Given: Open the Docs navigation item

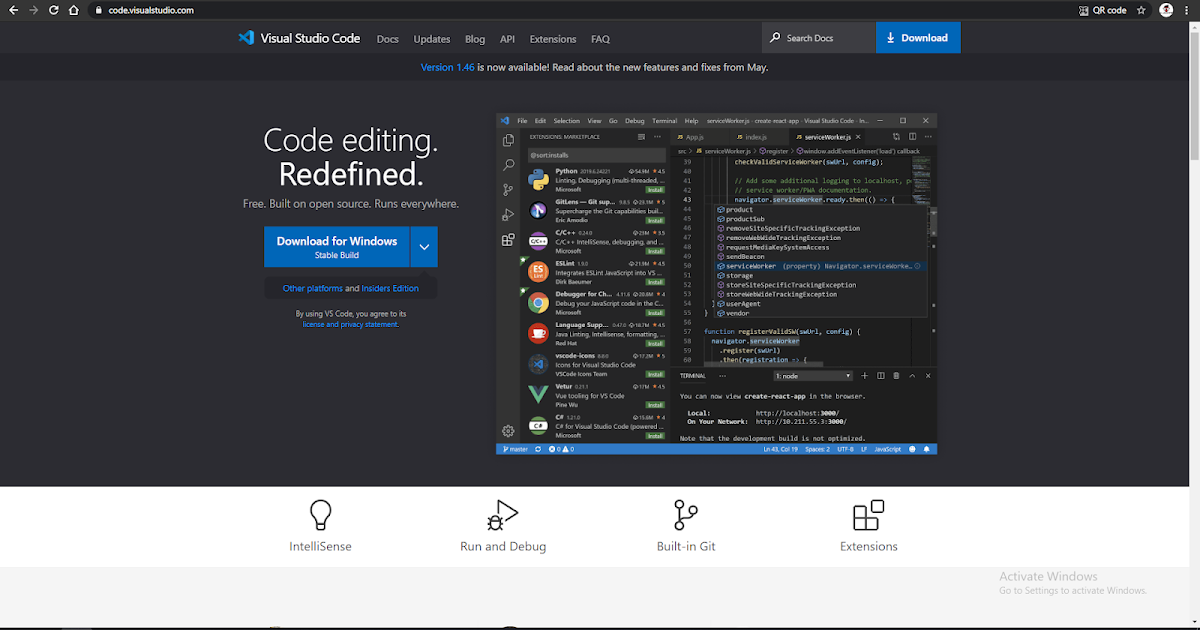Looking at the screenshot, I should (387, 39).
